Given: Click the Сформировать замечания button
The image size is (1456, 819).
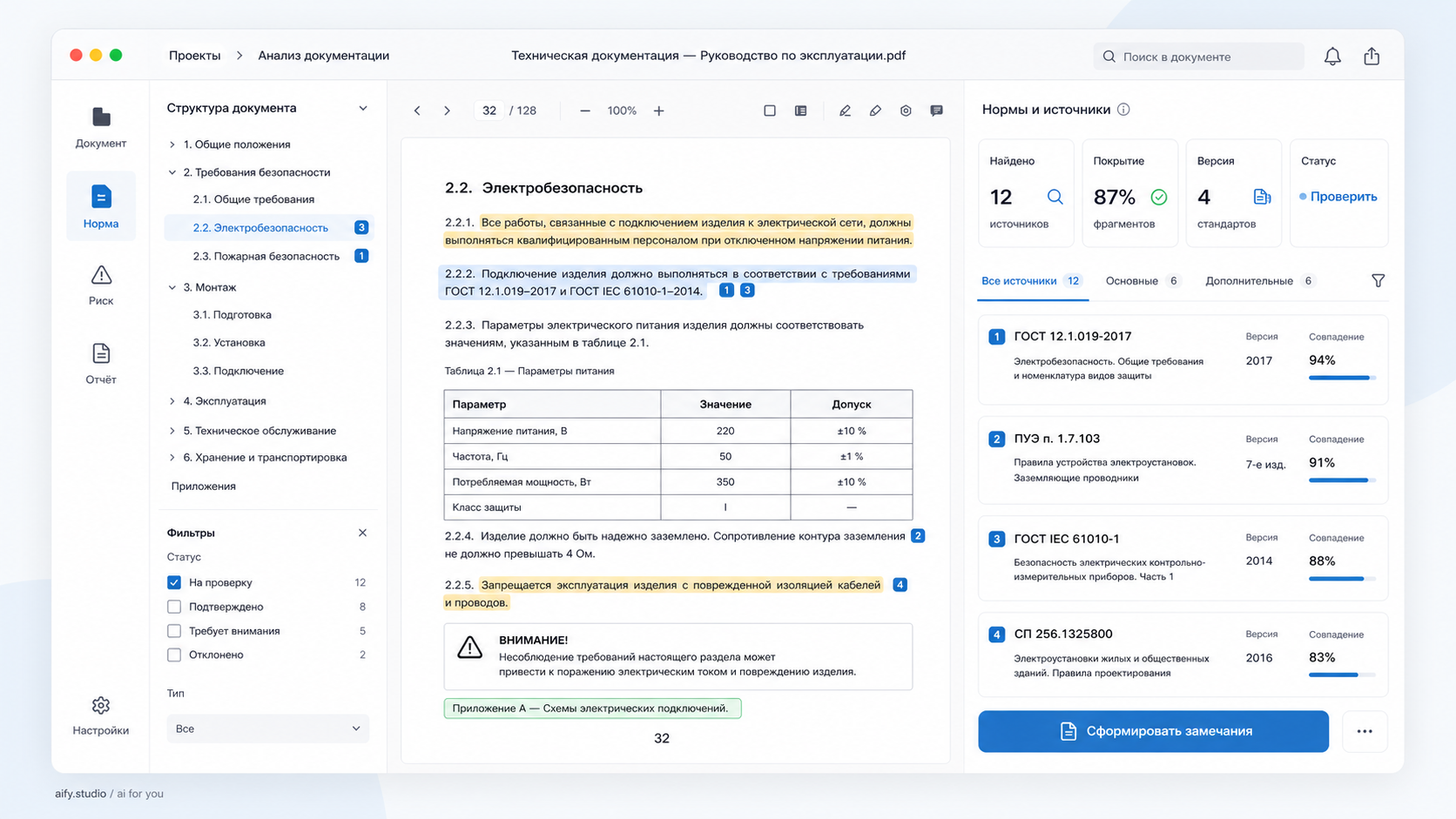Looking at the screenshot, I should [1153, 731].
